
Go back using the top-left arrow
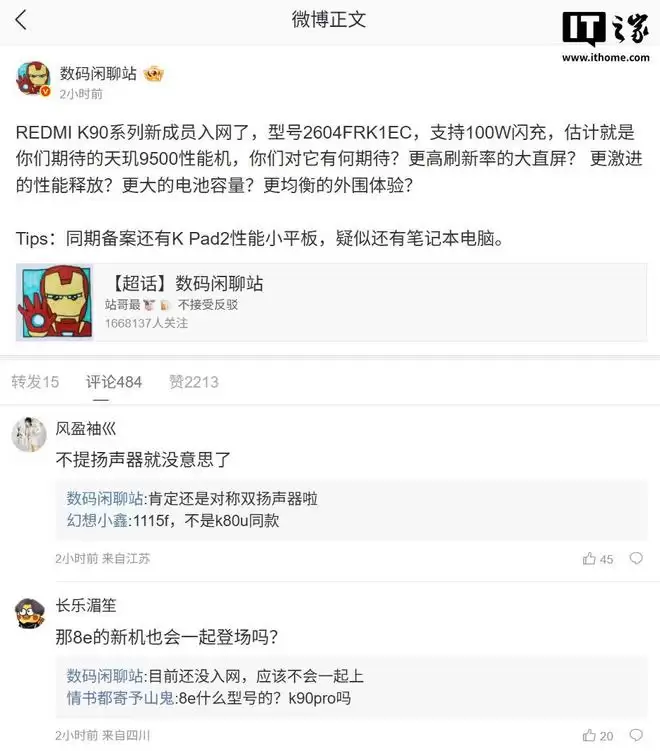tap(21, 20)
